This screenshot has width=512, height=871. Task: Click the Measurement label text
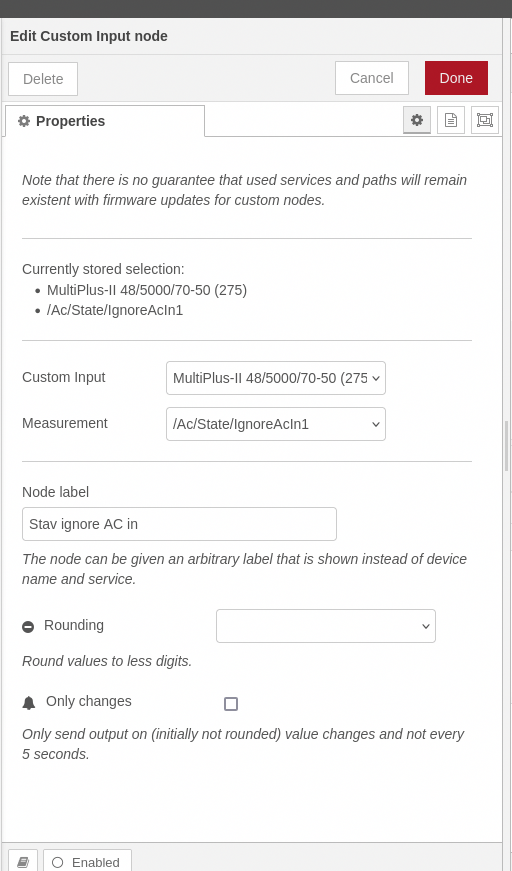tap(65, 423)
